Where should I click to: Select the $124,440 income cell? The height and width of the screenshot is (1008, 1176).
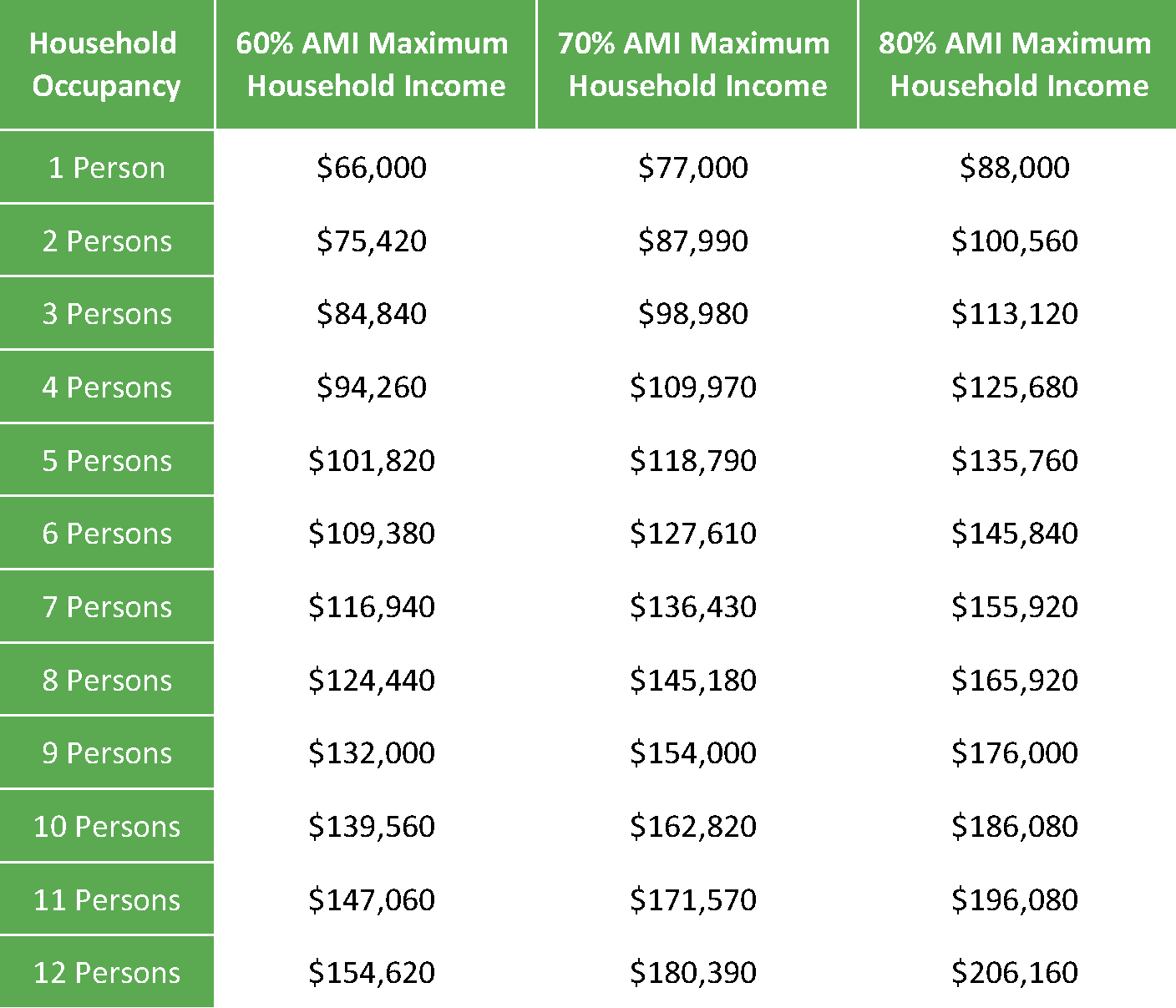pos(372,681)
